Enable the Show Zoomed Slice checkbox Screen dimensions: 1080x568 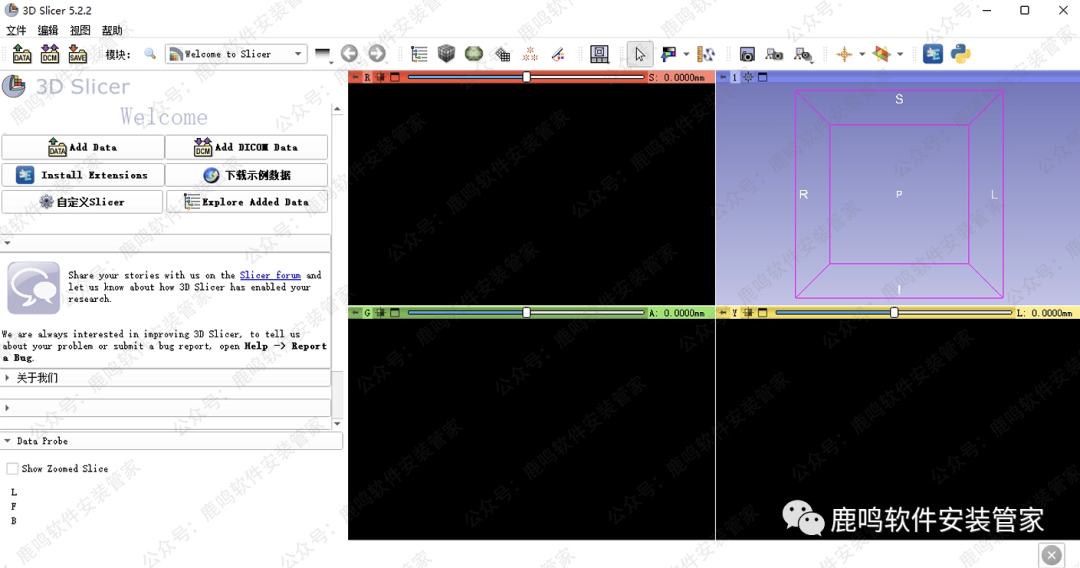(12, 468)
